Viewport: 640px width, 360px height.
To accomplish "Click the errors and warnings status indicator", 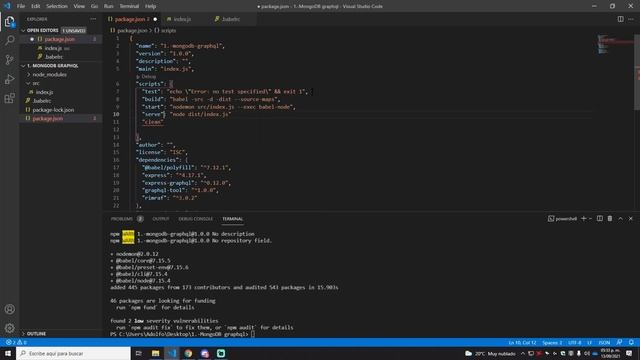I will point(16,342).
